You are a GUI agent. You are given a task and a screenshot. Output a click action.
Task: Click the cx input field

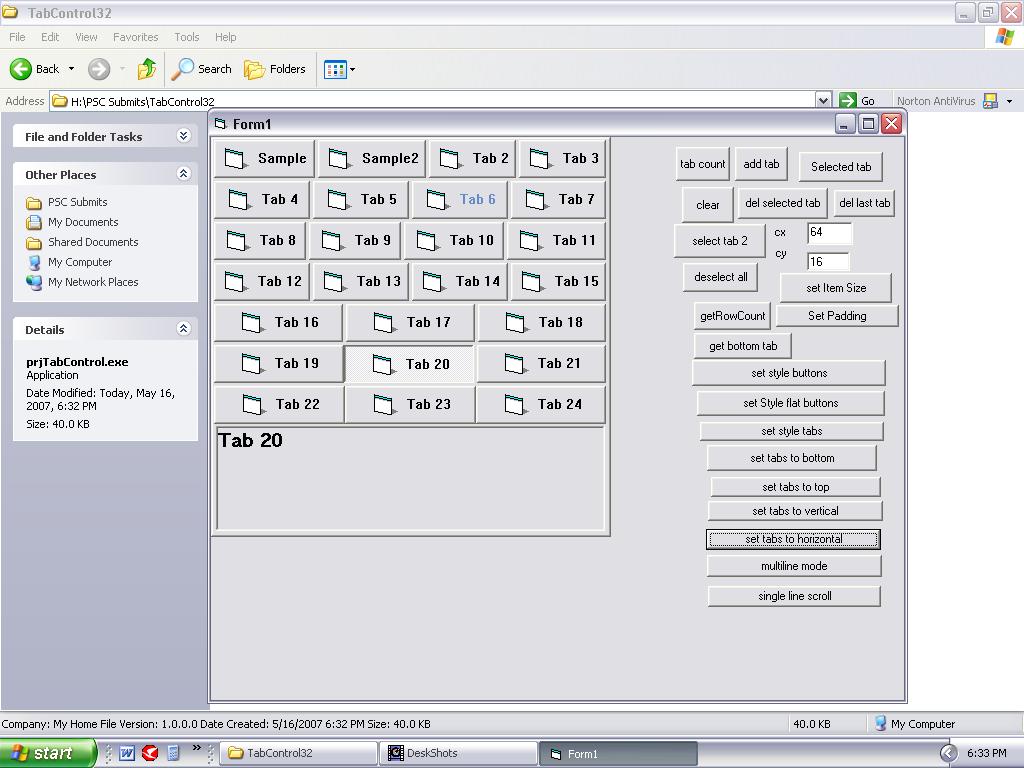pos(829,233)
